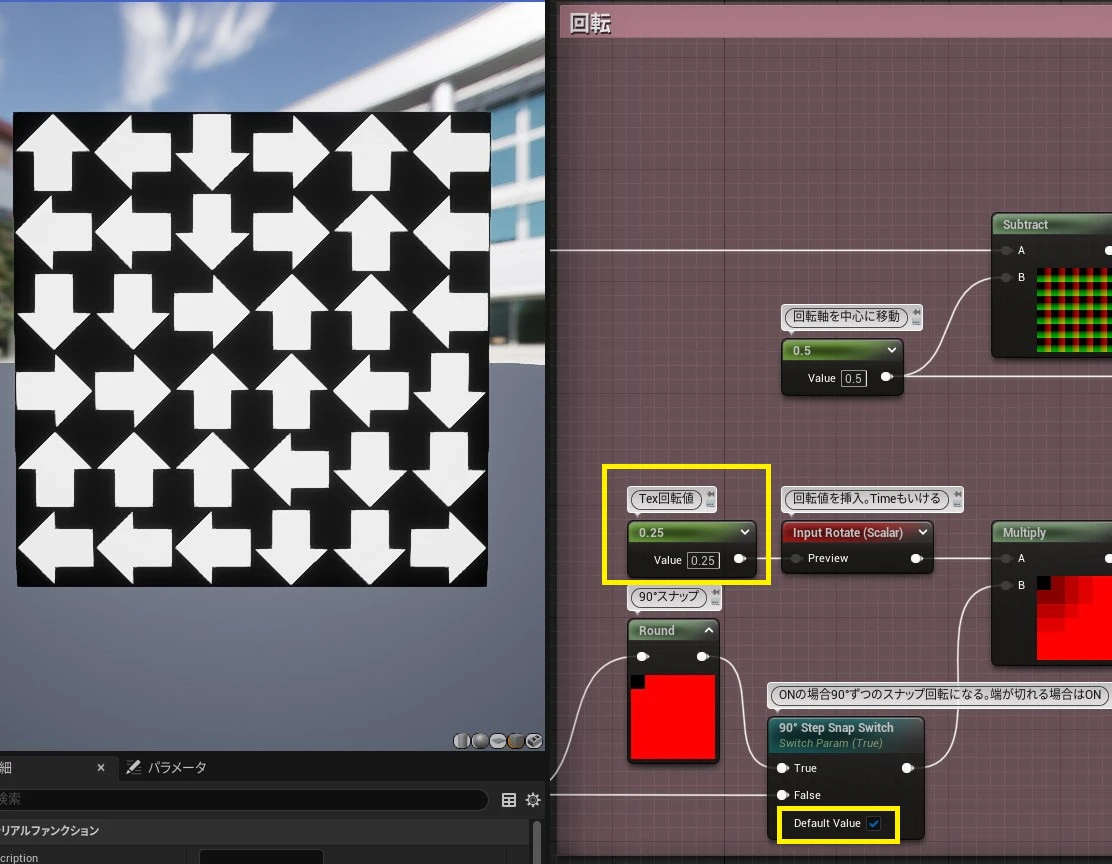This screenshot has width=1112, height=864.
Task: Collapse the Input Rotate (Scalar) node
Action: (923, 532)
